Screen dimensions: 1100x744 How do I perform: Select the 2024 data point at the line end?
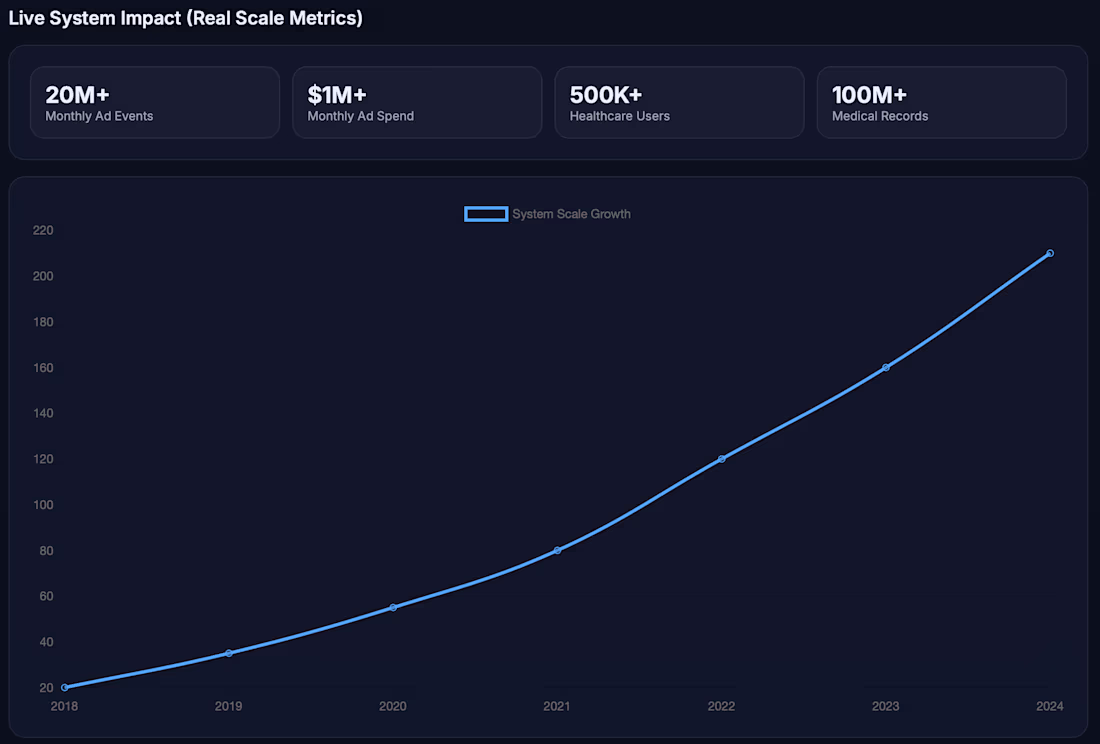(x=1049, y=253)
